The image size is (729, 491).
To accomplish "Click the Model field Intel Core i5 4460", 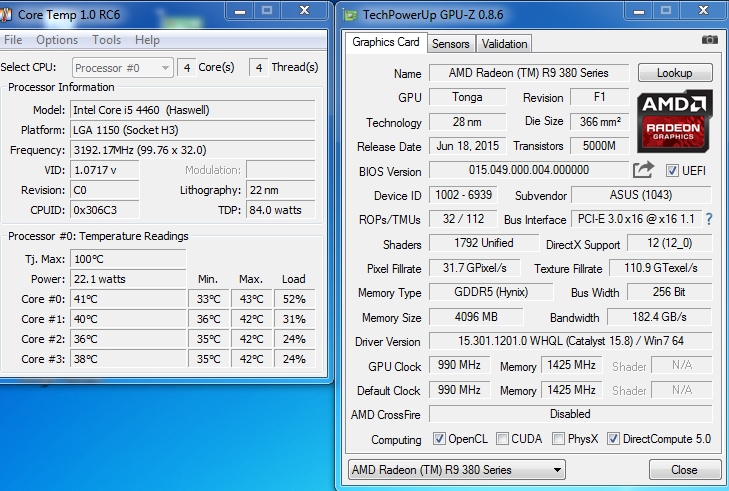I will pyautogui.click(x=192, y=110).
